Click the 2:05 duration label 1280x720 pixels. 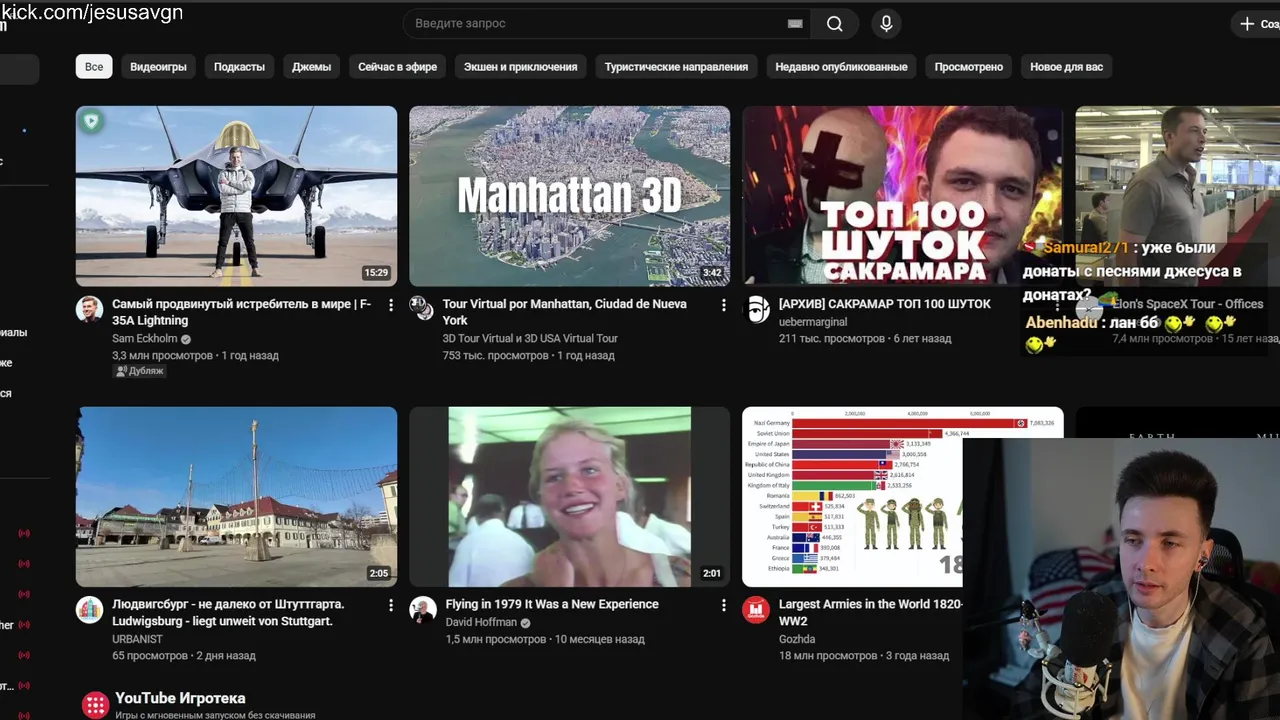coord(378,574)
